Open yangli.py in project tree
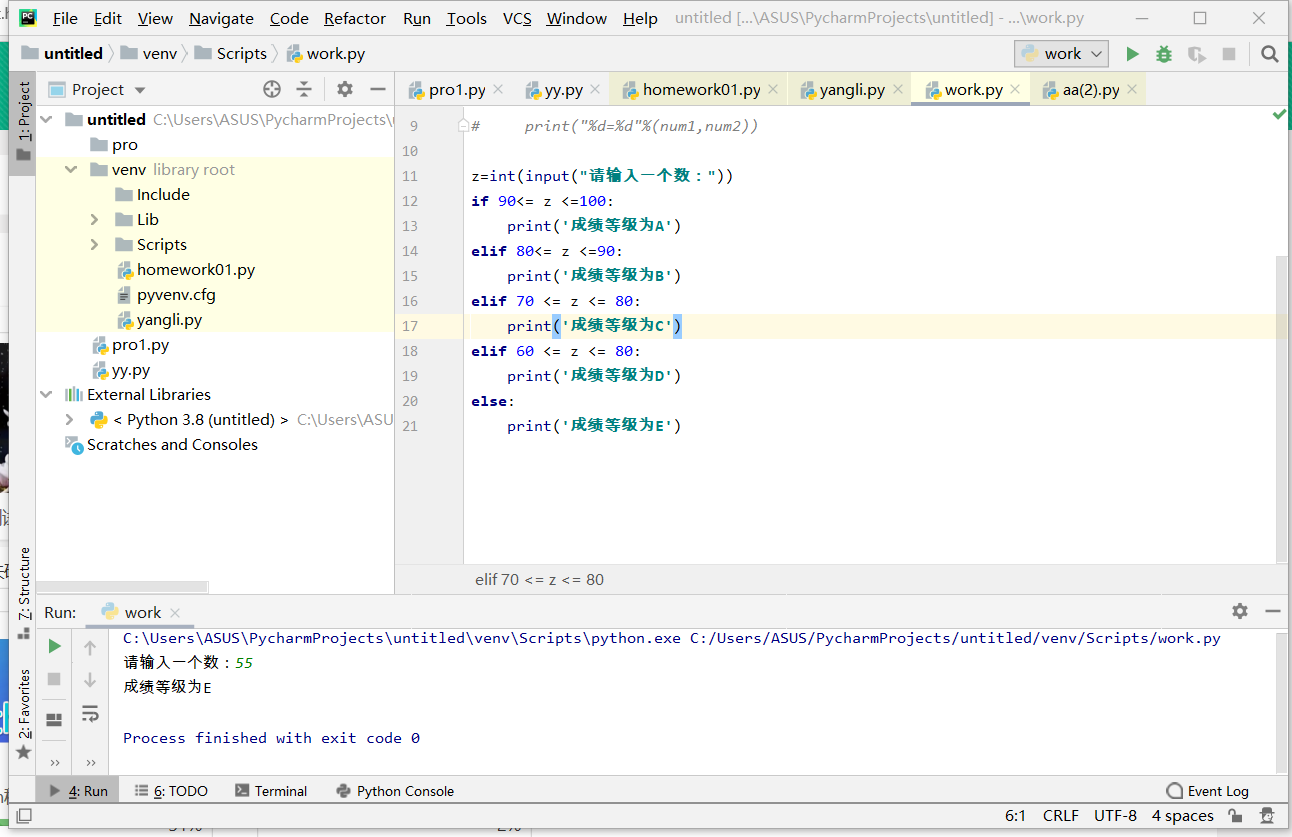Screen dimensions: 1292x837 coord(169,320)
